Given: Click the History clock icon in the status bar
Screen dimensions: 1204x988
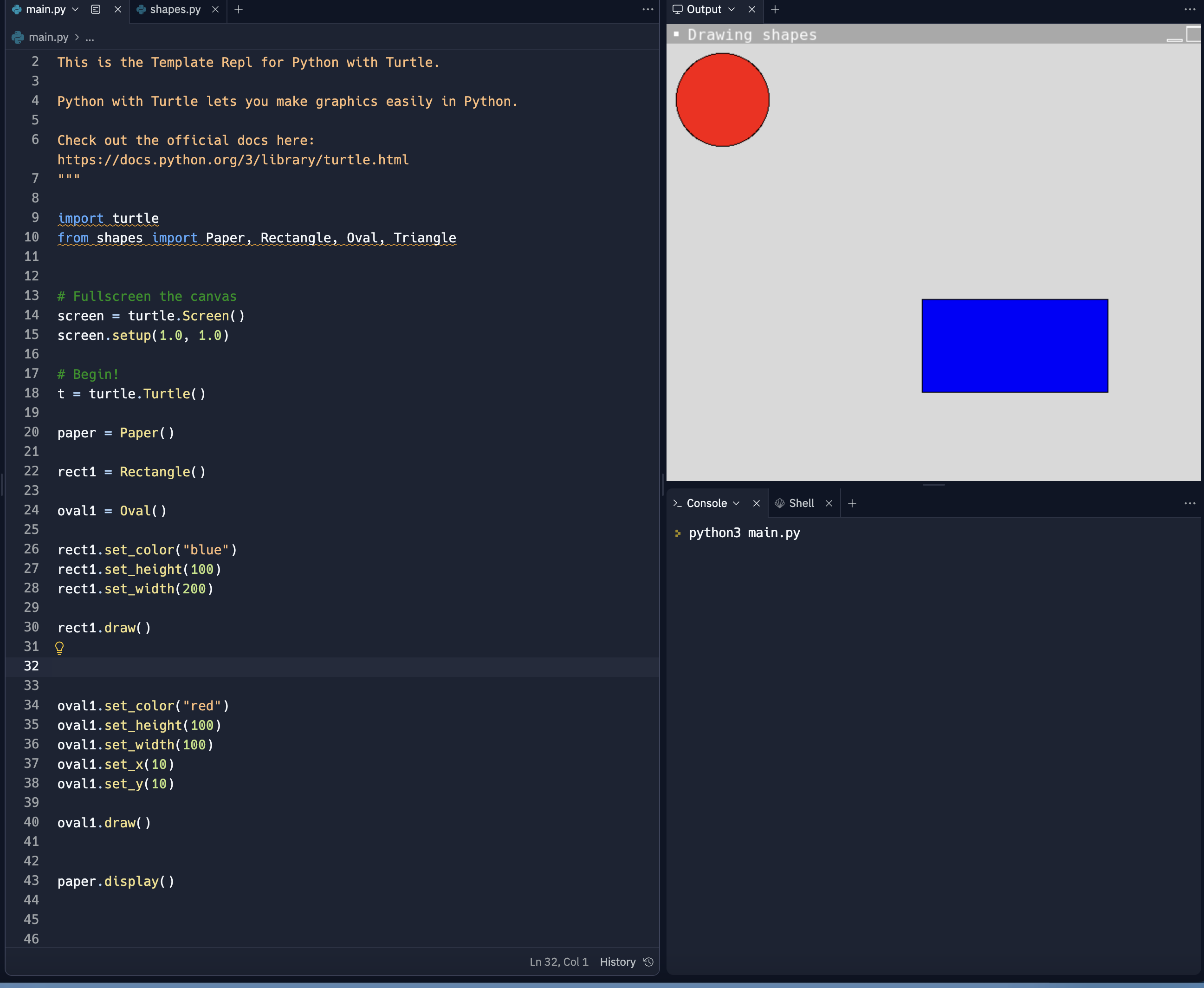Looking at the screenshot, I should (648, 962).
